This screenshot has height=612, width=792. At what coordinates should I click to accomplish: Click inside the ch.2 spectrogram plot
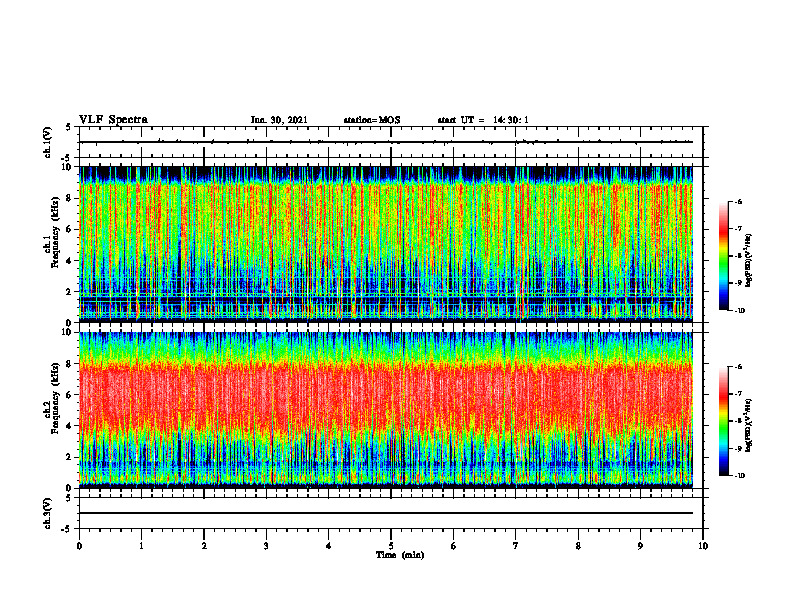click(386, 410)
